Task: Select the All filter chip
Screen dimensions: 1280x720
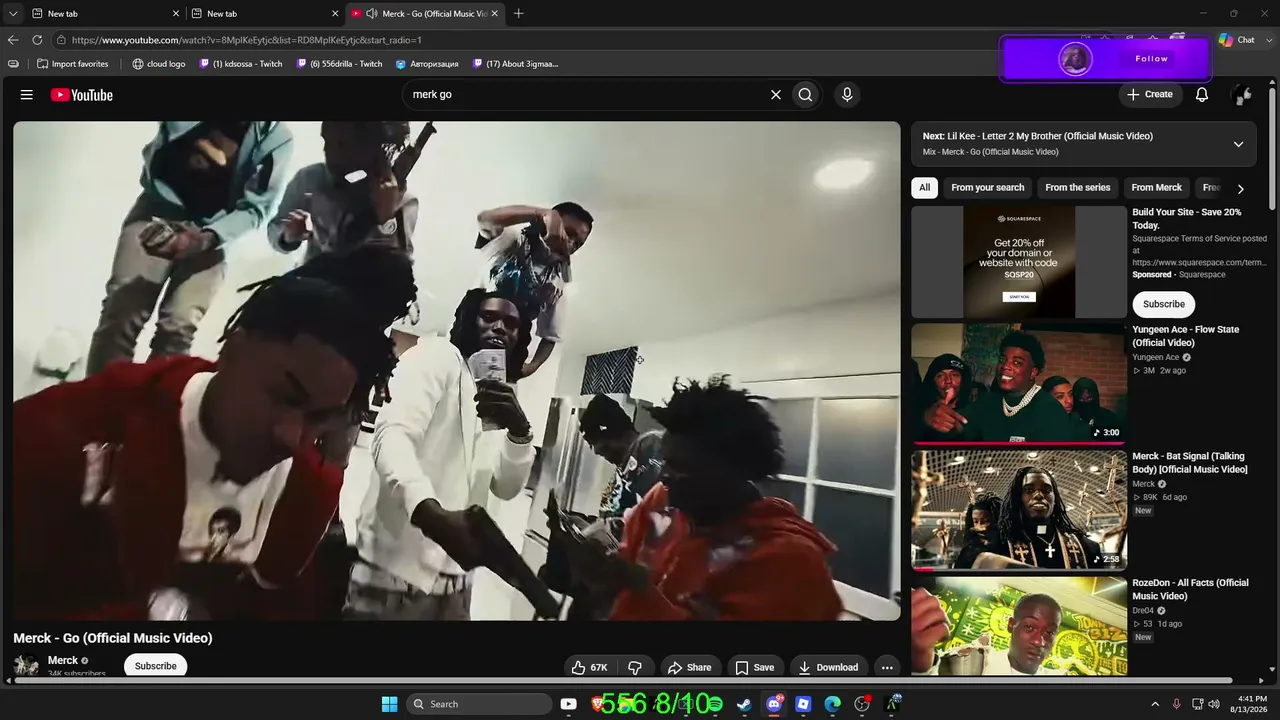Action: point(925,188)
